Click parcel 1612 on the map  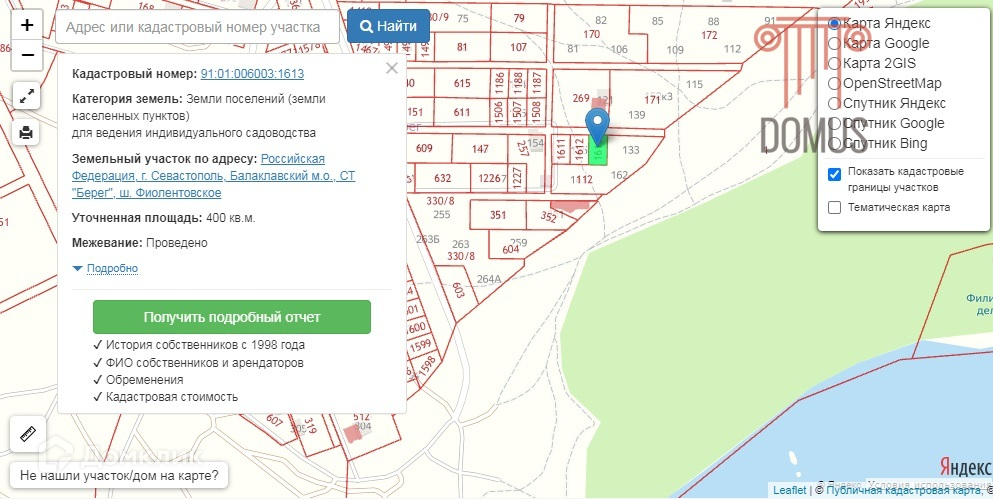[579, 149]
